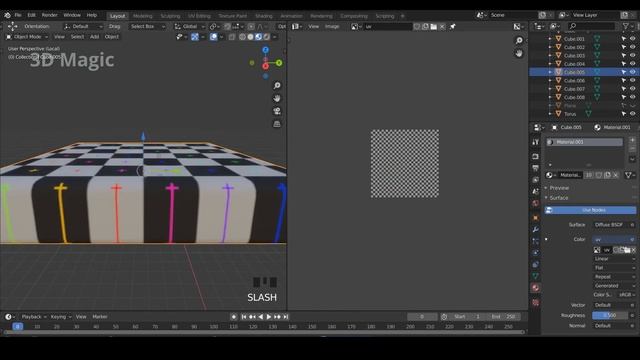The height and width of the screenshot is (360, 640).
Task: Expand the Preview panel
Action: click(x=559, y=188)
